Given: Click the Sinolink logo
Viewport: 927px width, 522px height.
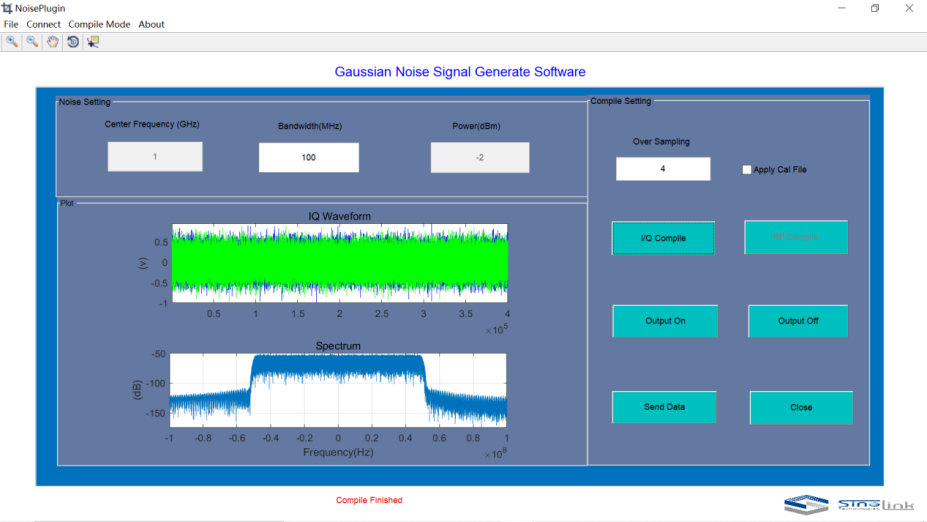Looking at the screenshot, I should (848, 504).
